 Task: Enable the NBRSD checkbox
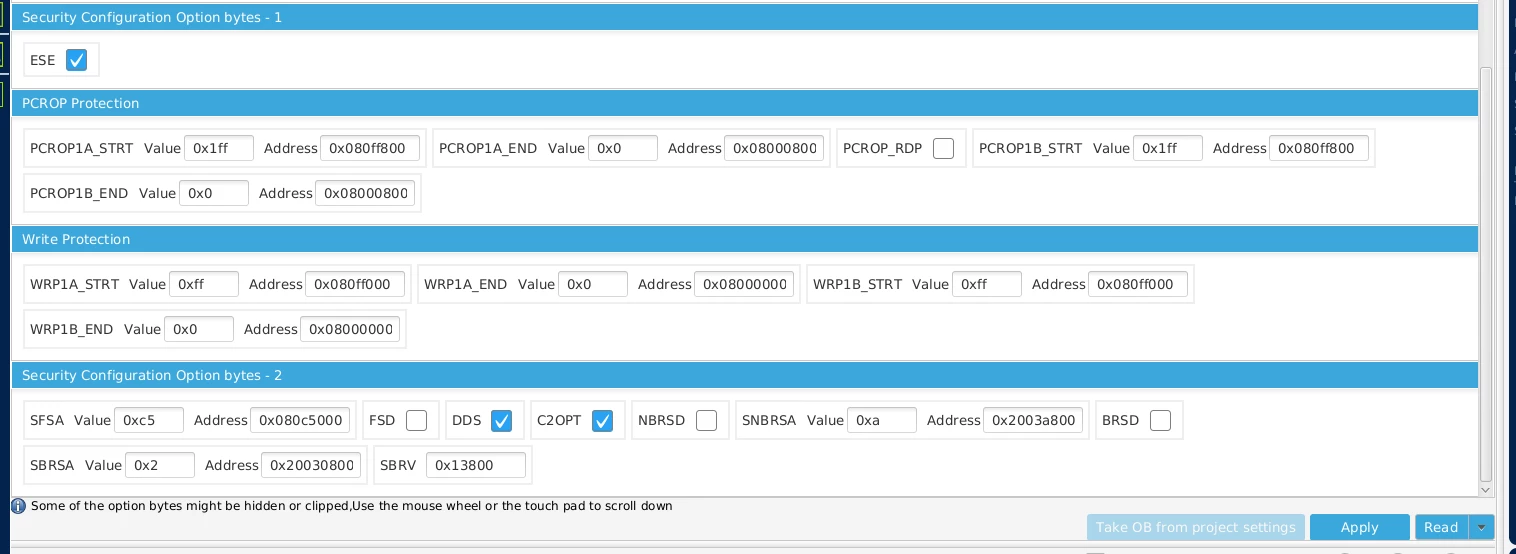pos(706,420)
